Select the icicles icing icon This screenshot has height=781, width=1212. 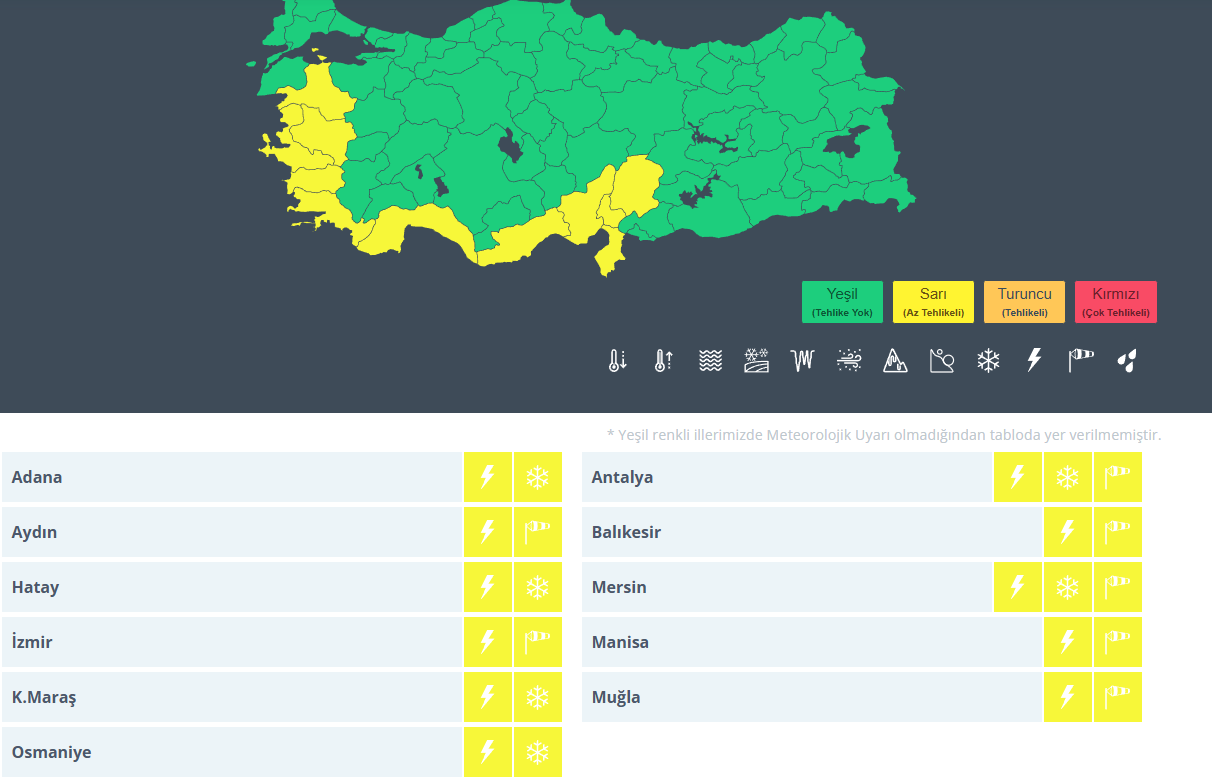click(803, 361)
